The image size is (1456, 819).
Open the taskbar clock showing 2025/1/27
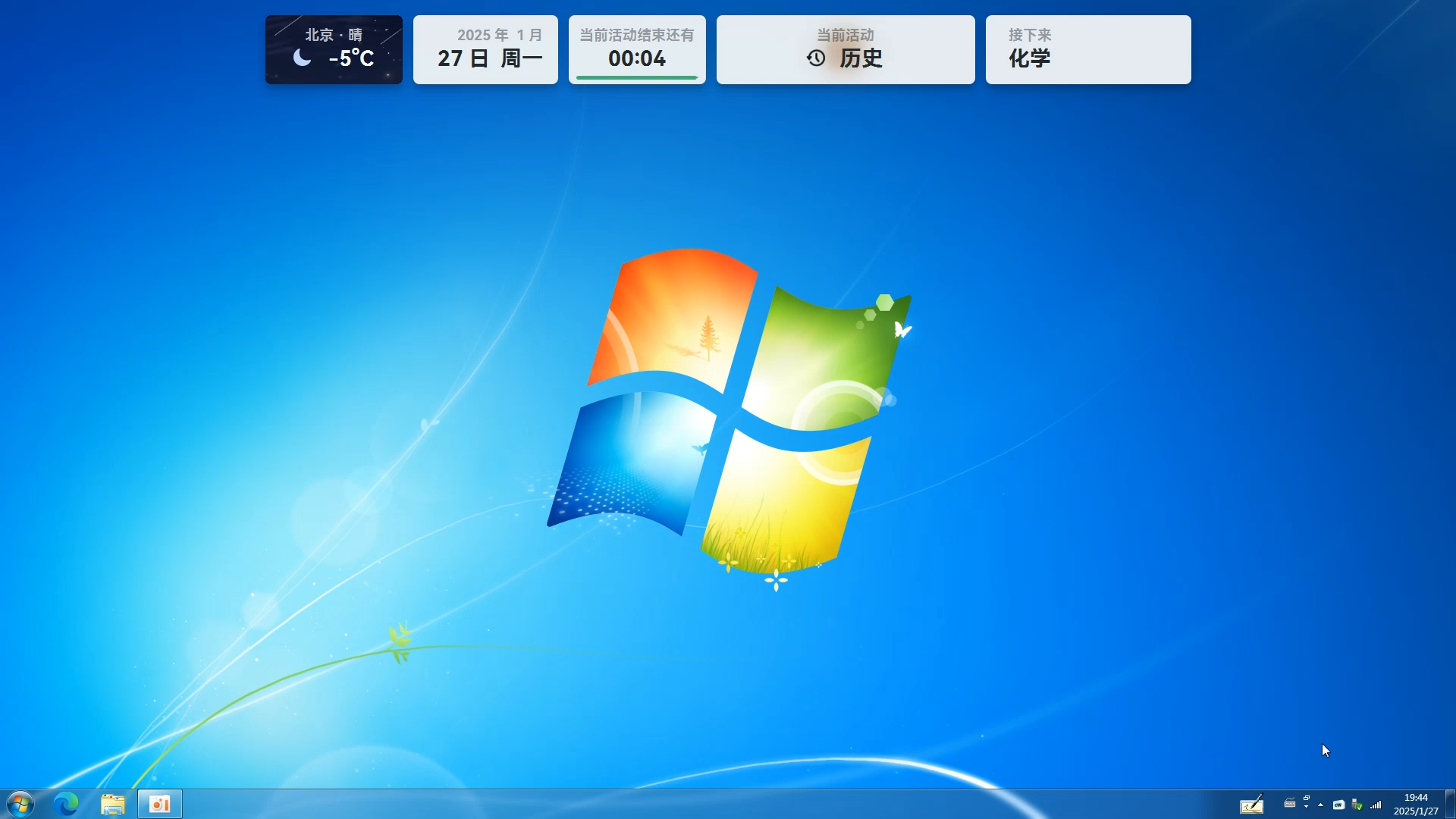1415,803
